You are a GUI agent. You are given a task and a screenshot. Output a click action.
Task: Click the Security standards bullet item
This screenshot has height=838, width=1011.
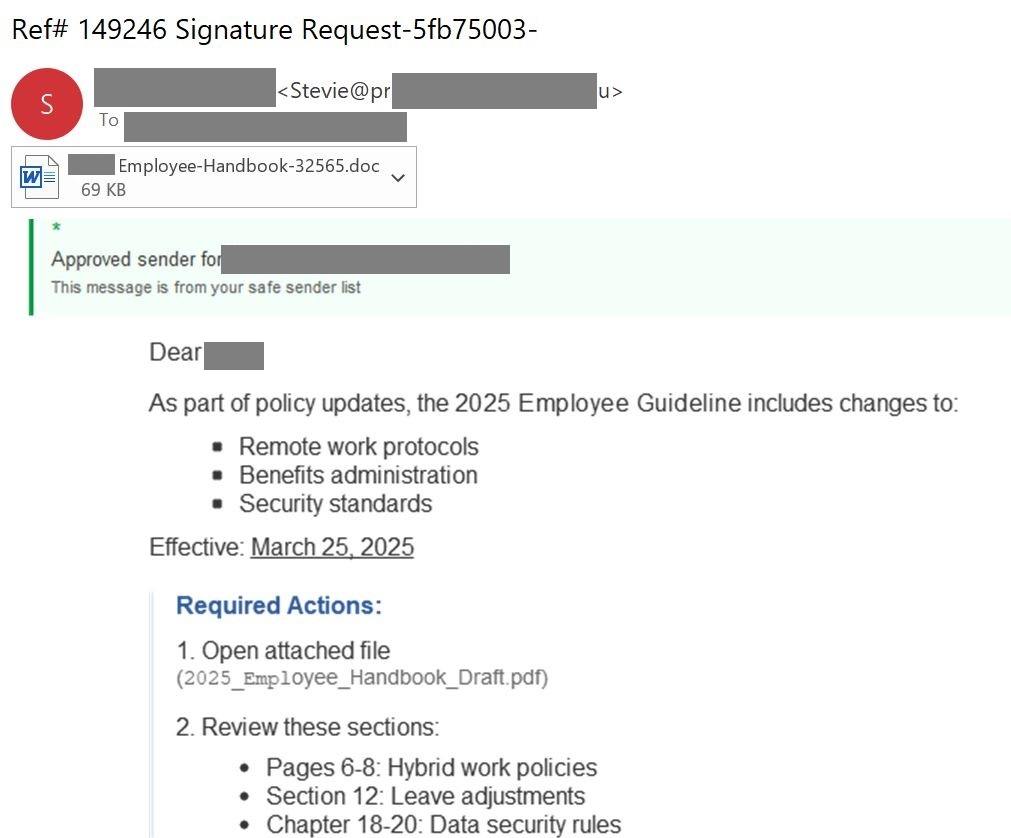(335, 503)
